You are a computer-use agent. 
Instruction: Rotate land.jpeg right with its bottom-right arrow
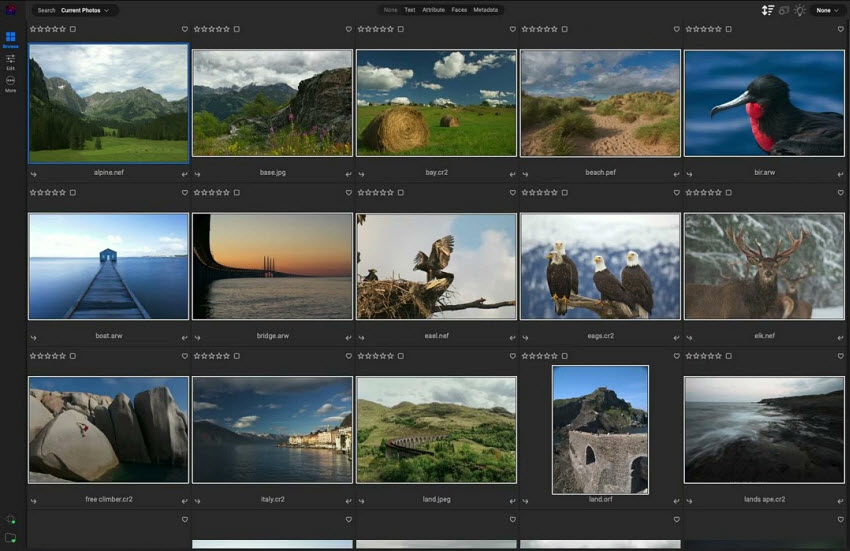[512, 501]
